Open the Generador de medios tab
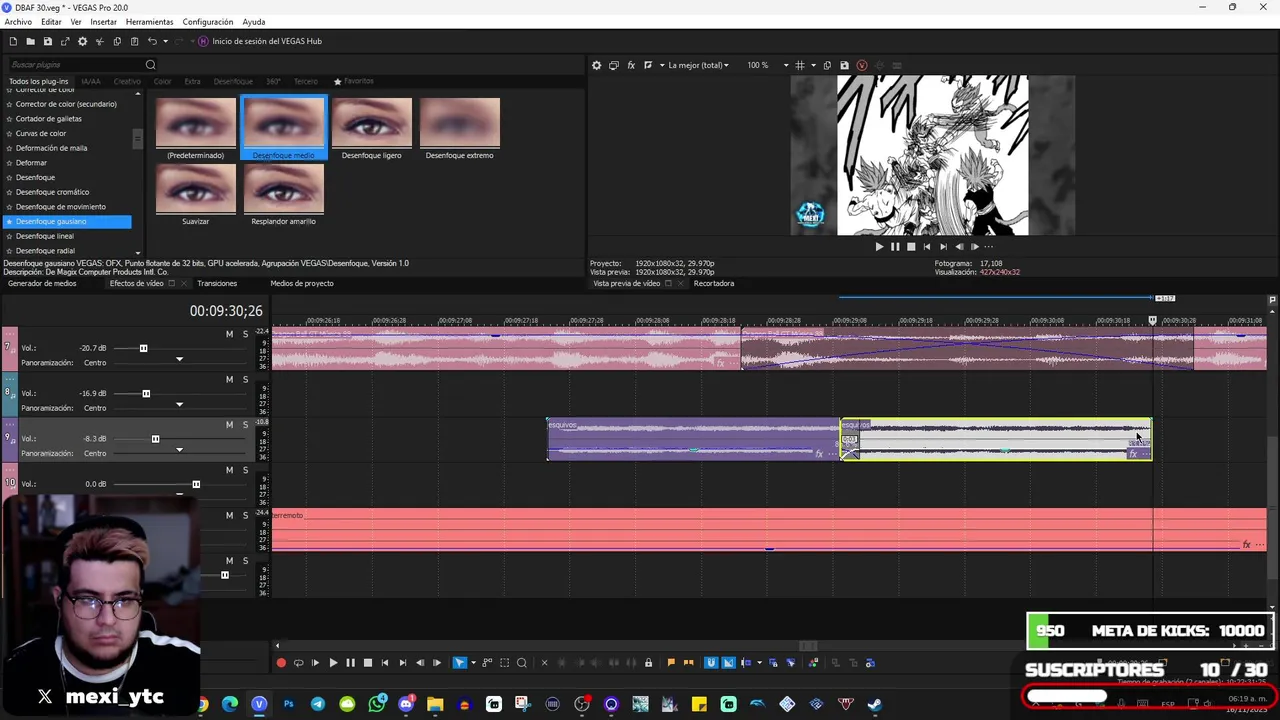The width and height of the screenshot is (1280, 720). (x=42, y=283)
